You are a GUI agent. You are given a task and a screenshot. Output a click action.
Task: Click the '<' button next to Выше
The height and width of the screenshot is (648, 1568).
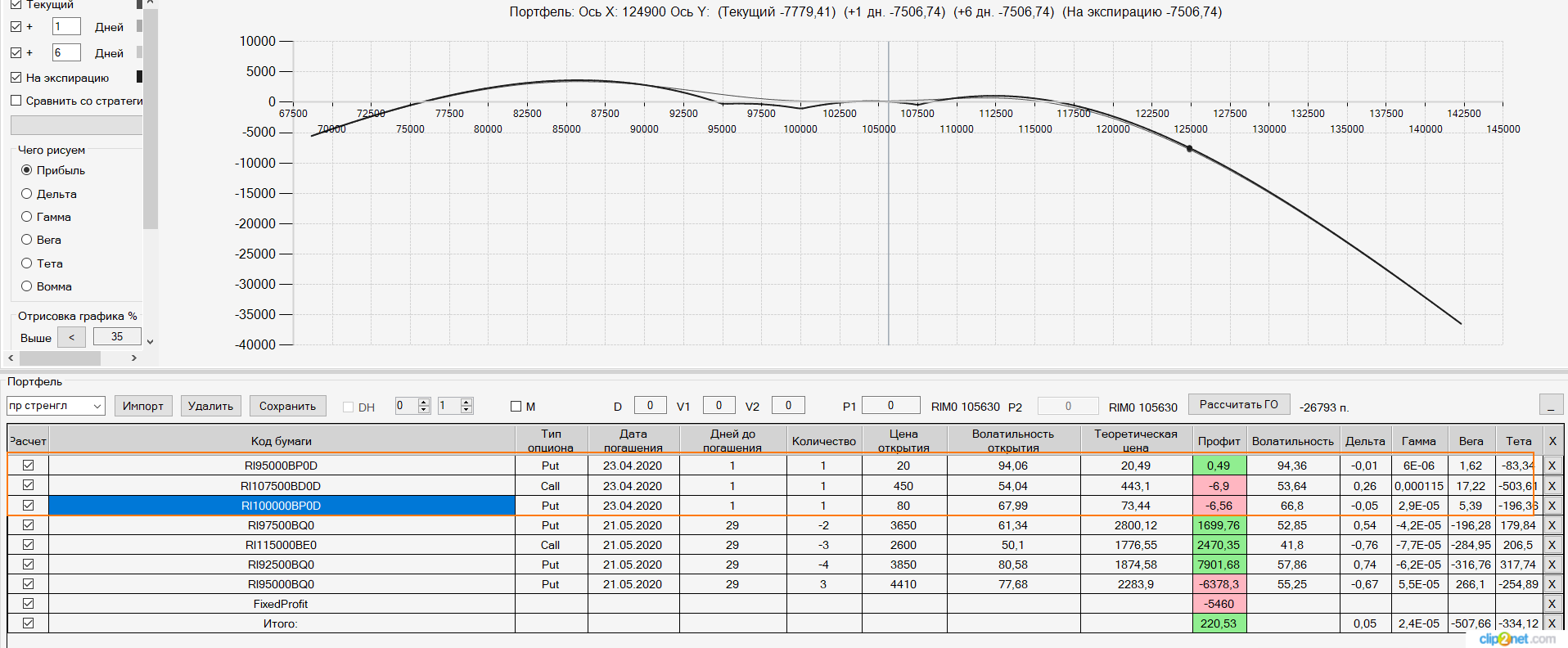(72, 337)
